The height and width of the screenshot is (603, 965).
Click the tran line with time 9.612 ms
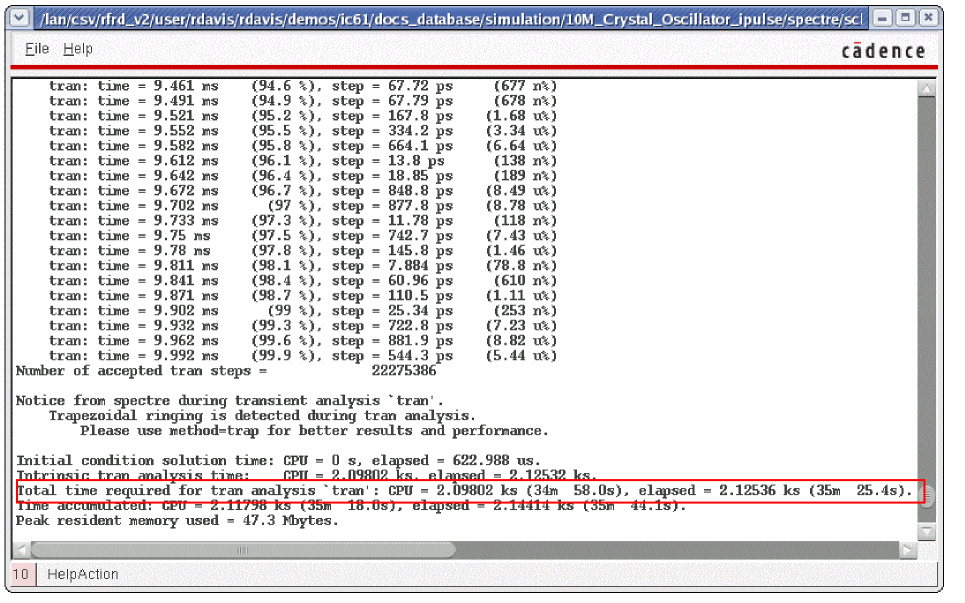[303, 161]
